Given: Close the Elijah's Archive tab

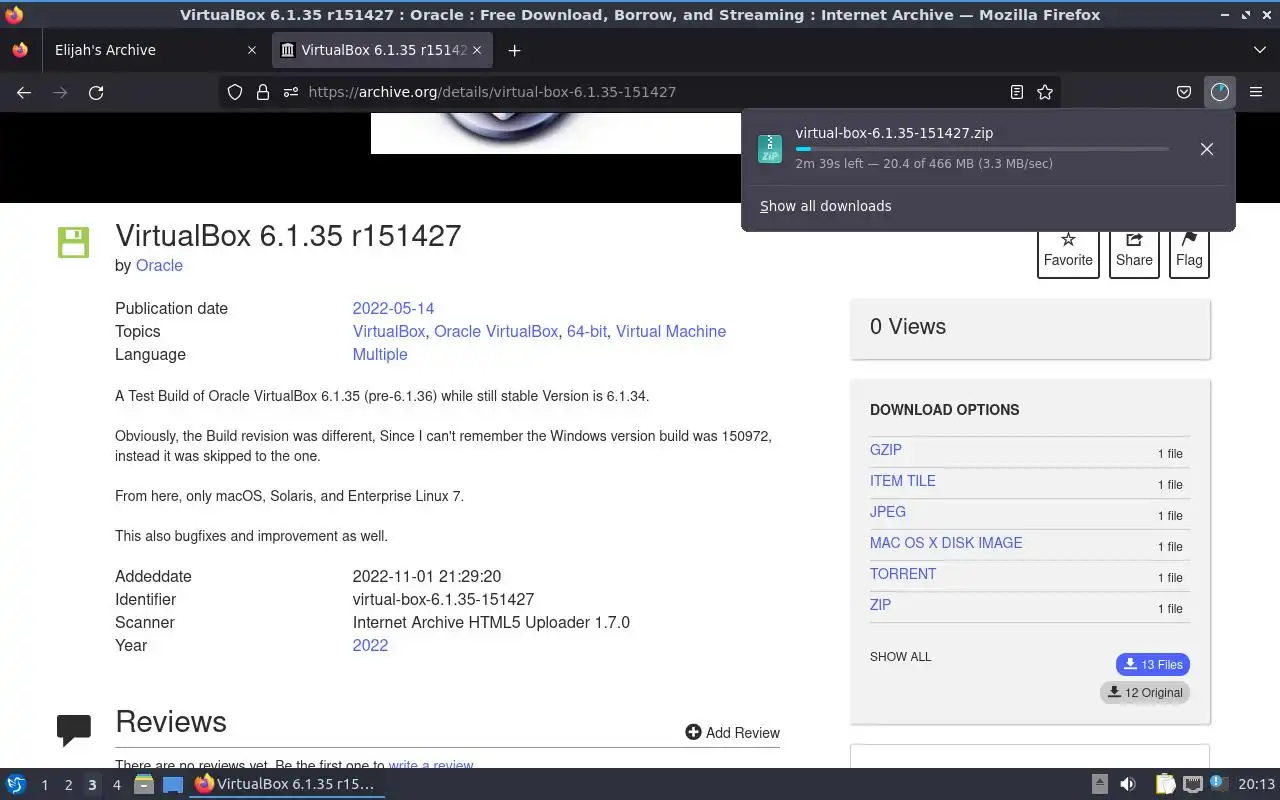Looking at the screenshot, I should tap(252, 50).
